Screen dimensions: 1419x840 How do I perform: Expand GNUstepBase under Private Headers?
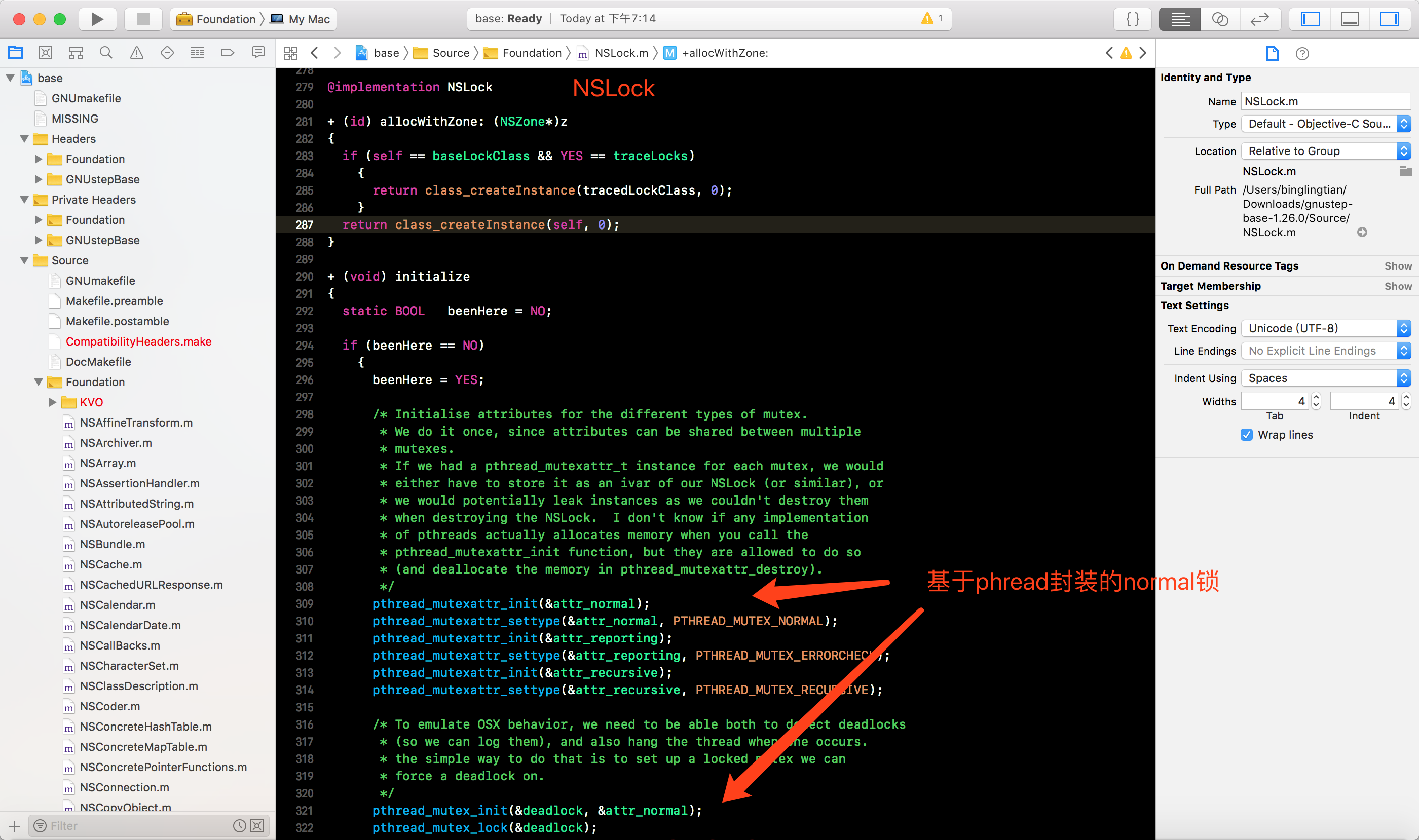click(39, 240)
